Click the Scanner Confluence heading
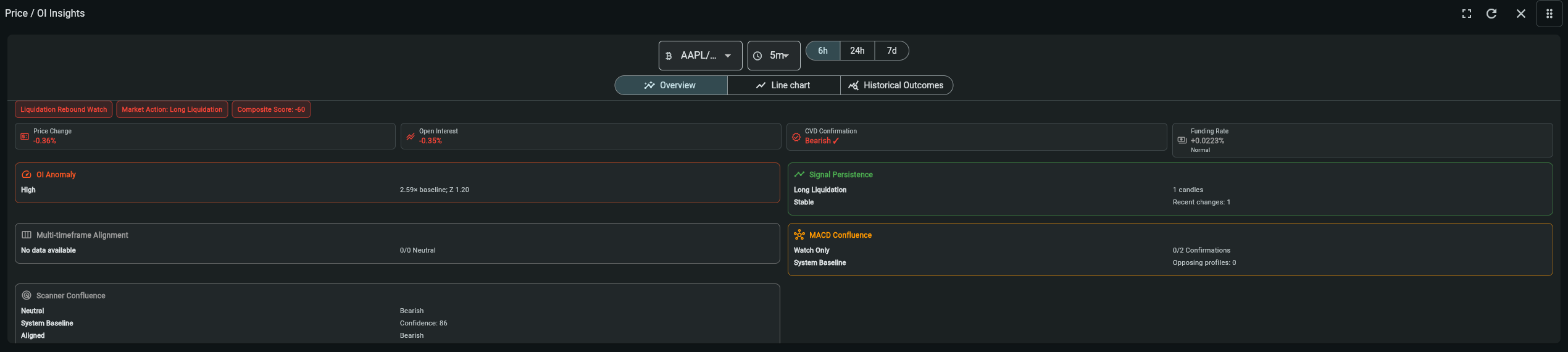The width and height of the screenshot is (1568, 352). (71, 296)
